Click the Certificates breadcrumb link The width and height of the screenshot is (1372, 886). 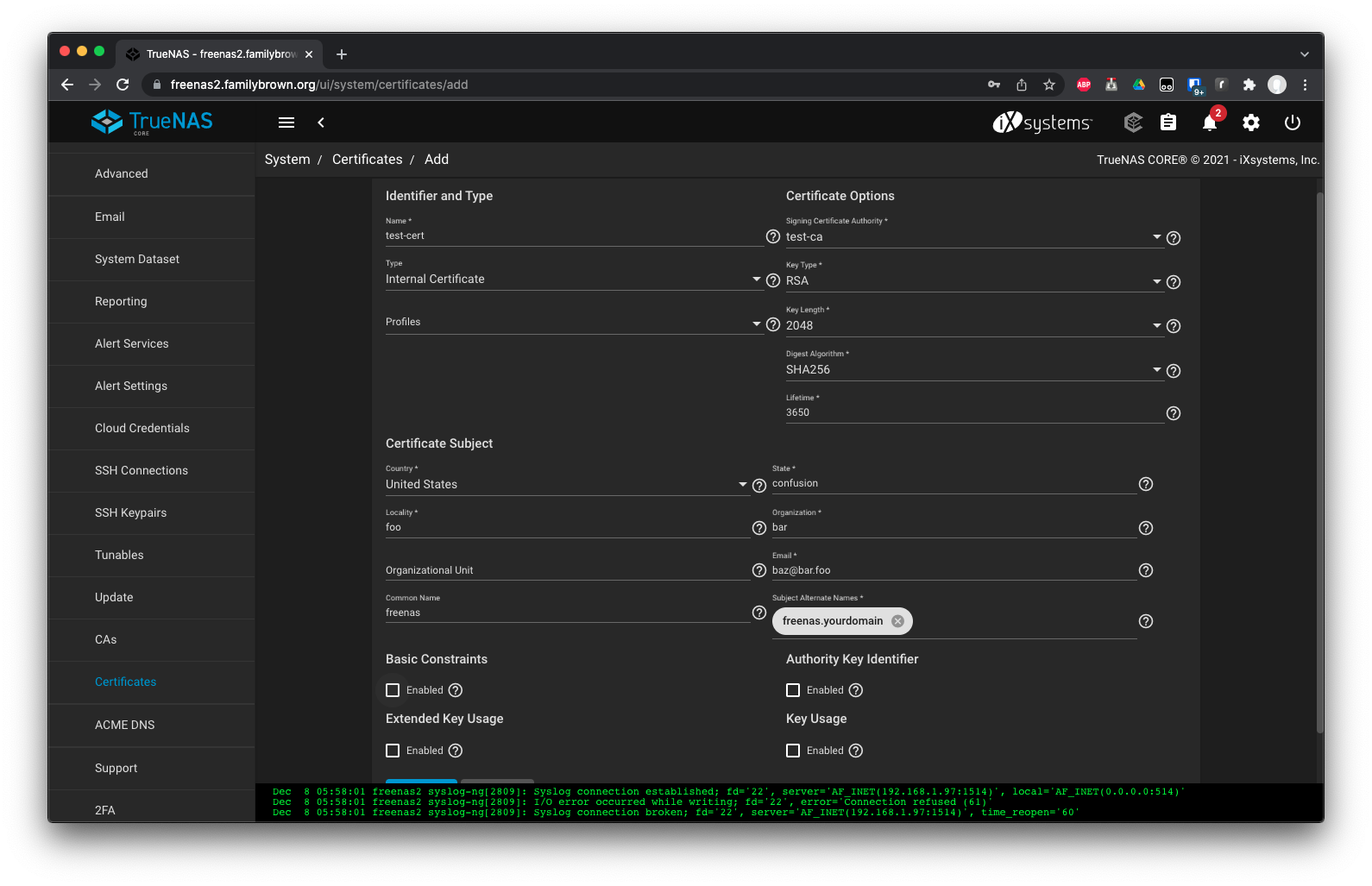pos(368,160)
